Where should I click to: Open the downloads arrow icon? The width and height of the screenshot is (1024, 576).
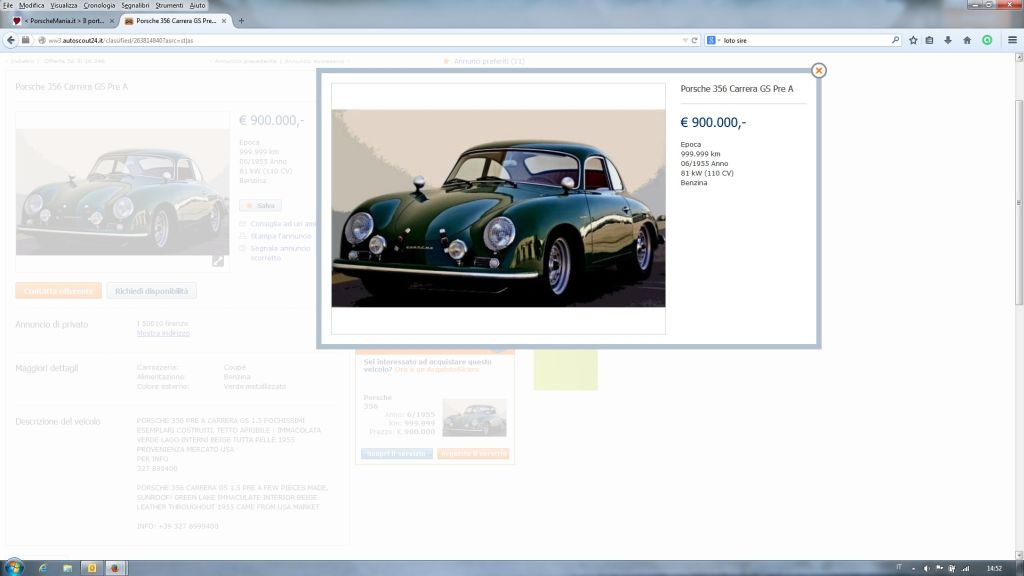pyautogui.click(x=948, y=40)
